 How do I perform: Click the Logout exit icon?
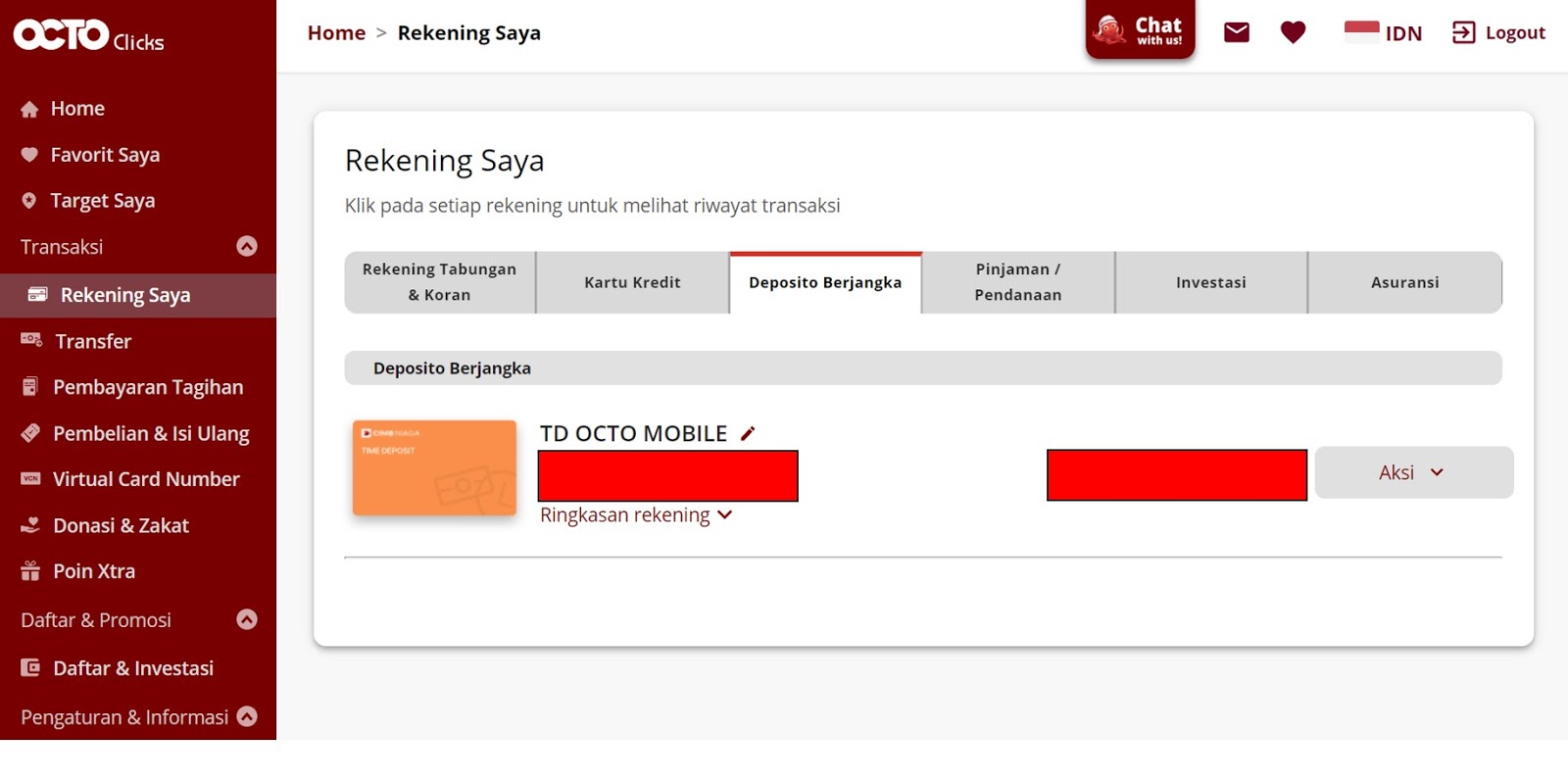coord(1463,32)
